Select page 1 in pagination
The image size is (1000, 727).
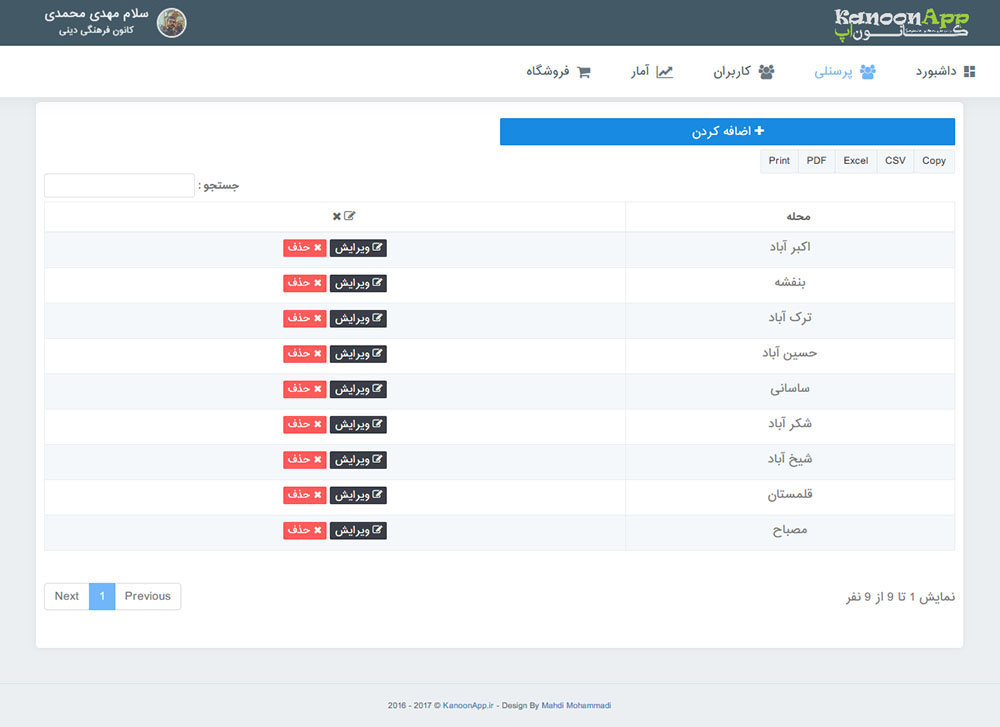tap(102, 596)
